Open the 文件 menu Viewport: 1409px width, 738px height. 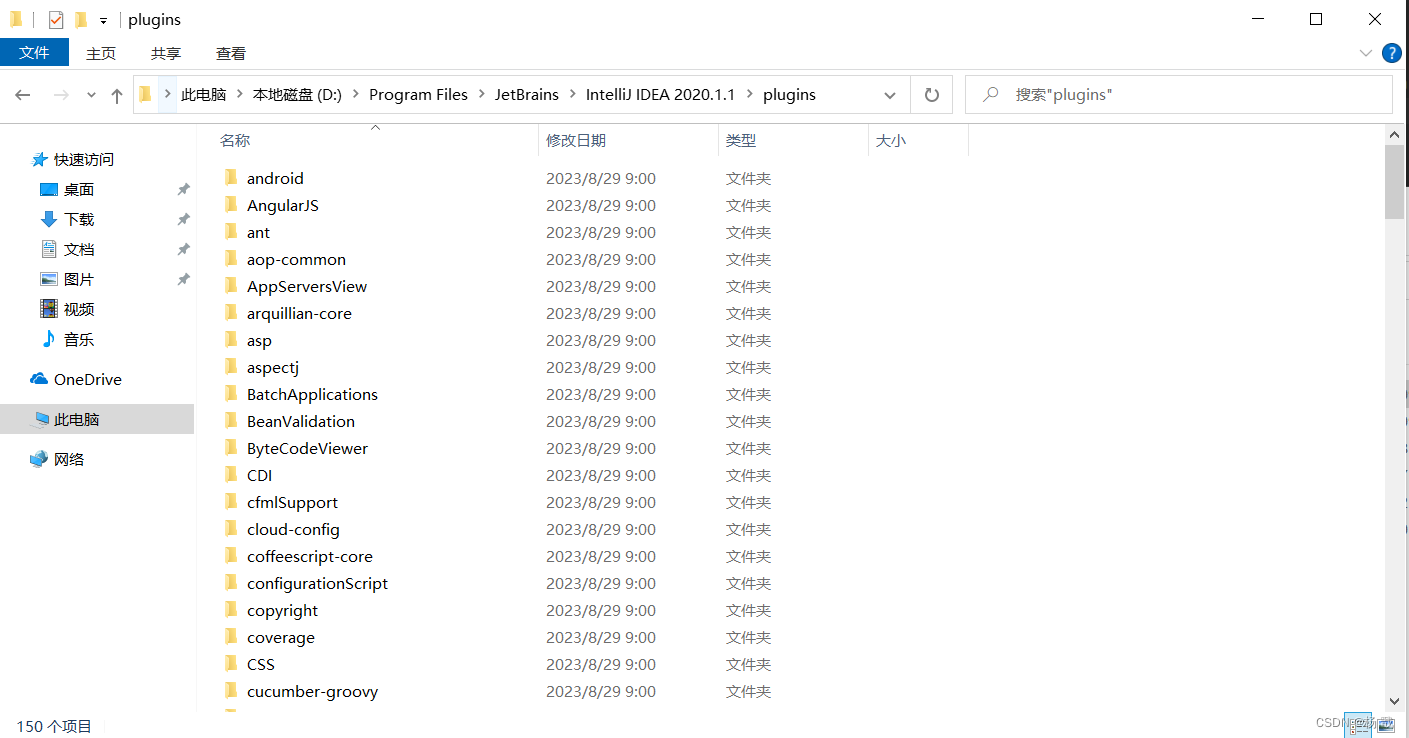(x=34, y=53)
